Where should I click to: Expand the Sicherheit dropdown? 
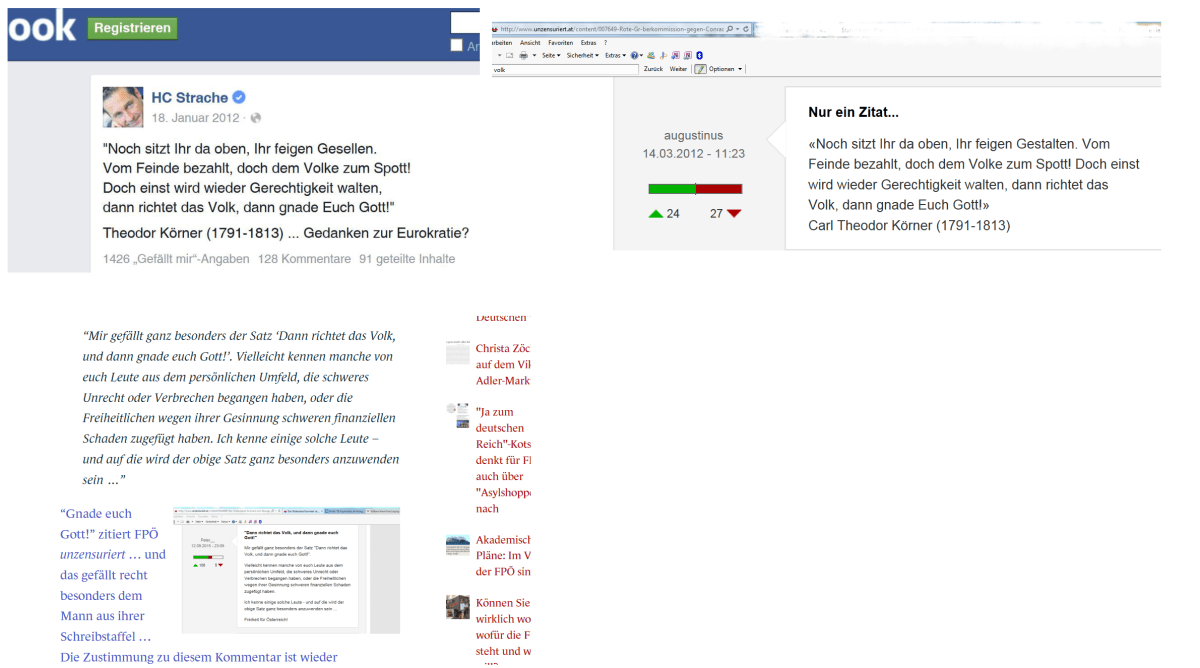point(583,56)
